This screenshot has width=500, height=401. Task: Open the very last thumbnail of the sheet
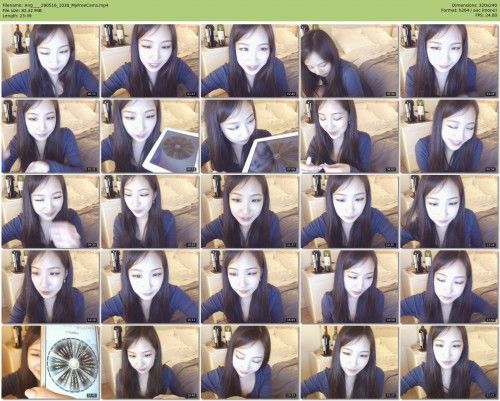pos(449,362)
